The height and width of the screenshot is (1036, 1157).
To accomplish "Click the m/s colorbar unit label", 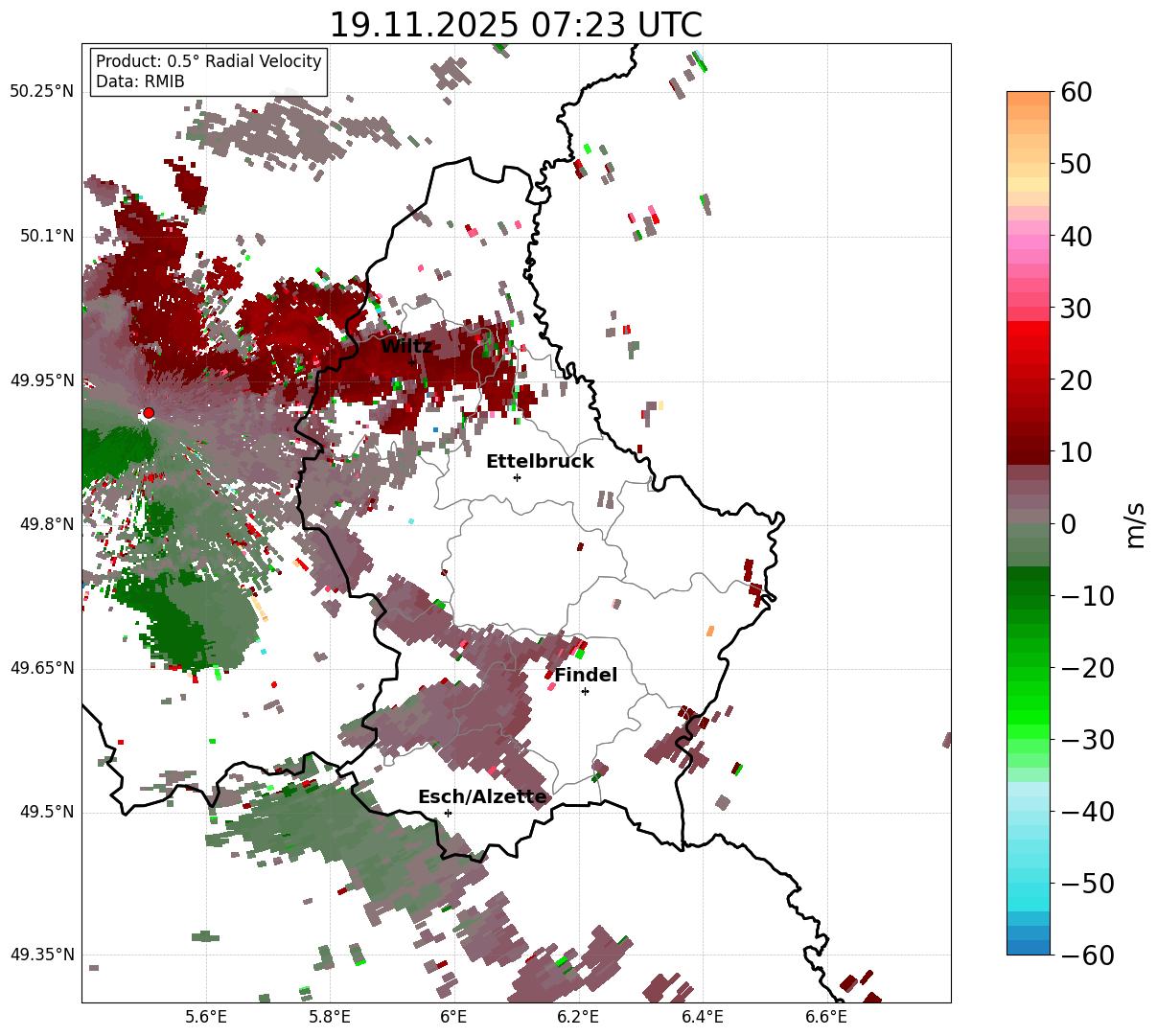I will pyautogui.click(x=1136, y=523).
